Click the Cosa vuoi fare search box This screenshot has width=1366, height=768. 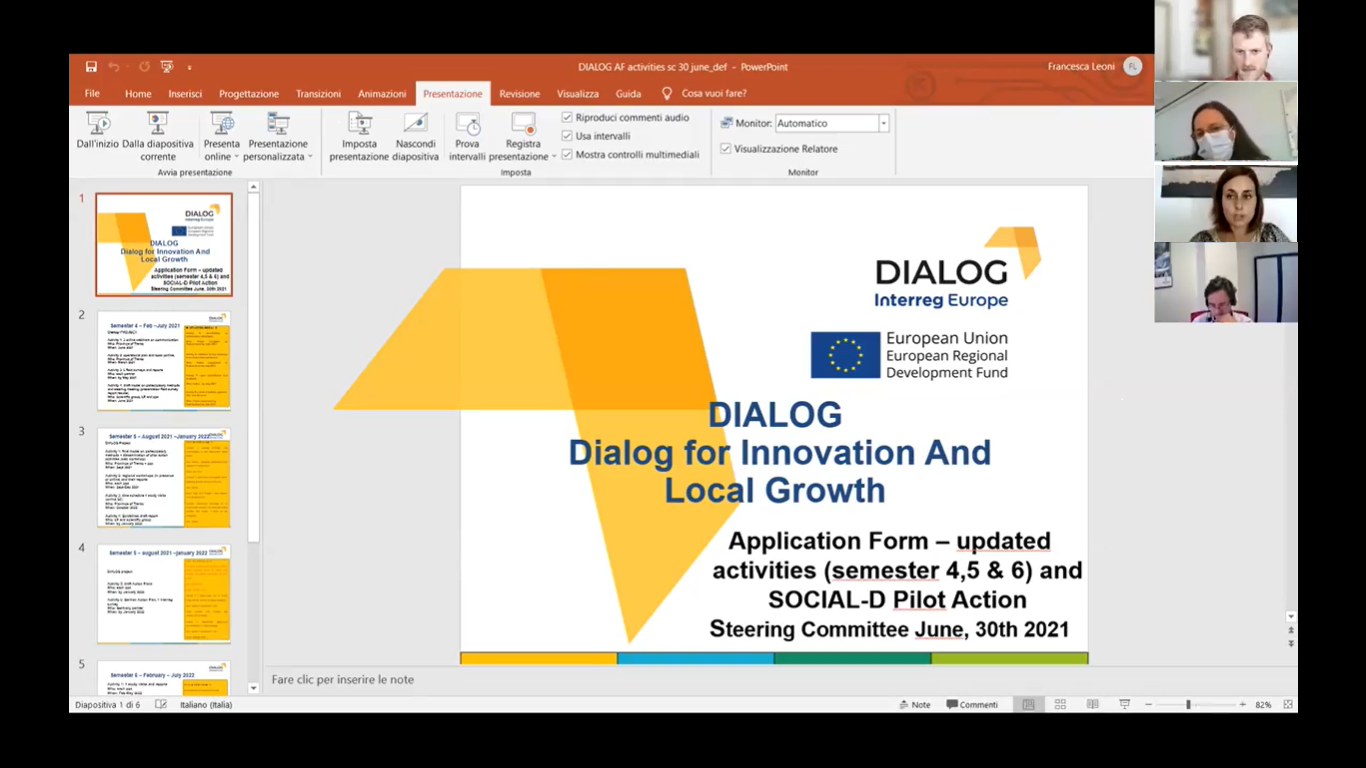point(714,94)
